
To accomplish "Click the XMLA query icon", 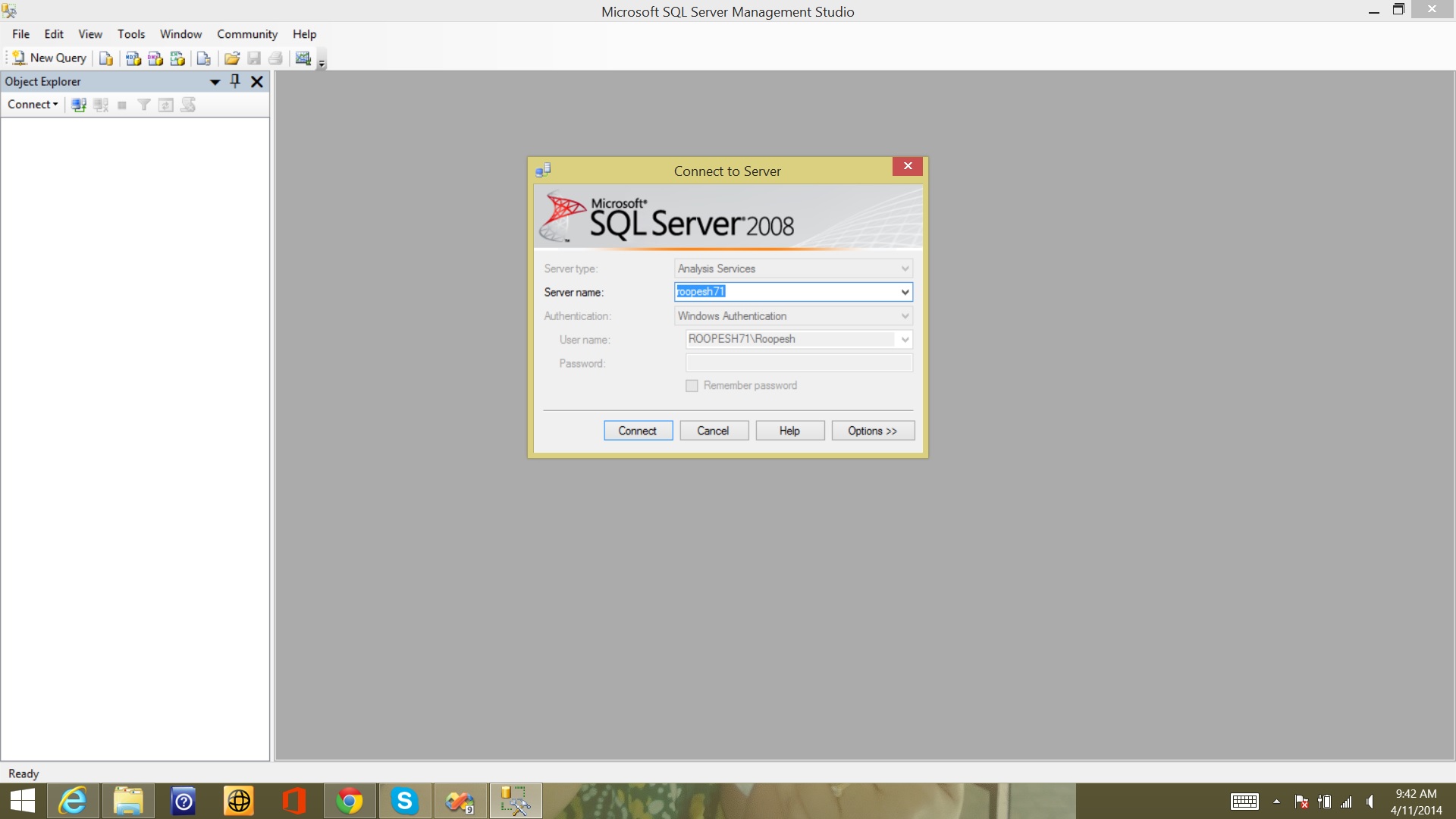I will tap(177, 58).
